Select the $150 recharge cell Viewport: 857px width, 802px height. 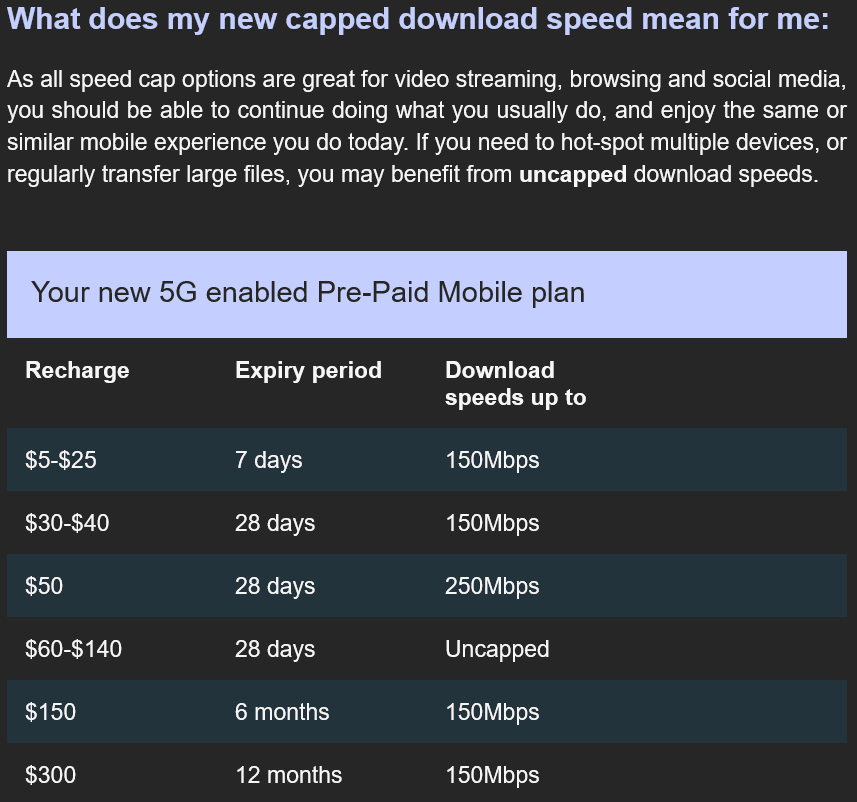pyautogui.click(x=50, y=712)
